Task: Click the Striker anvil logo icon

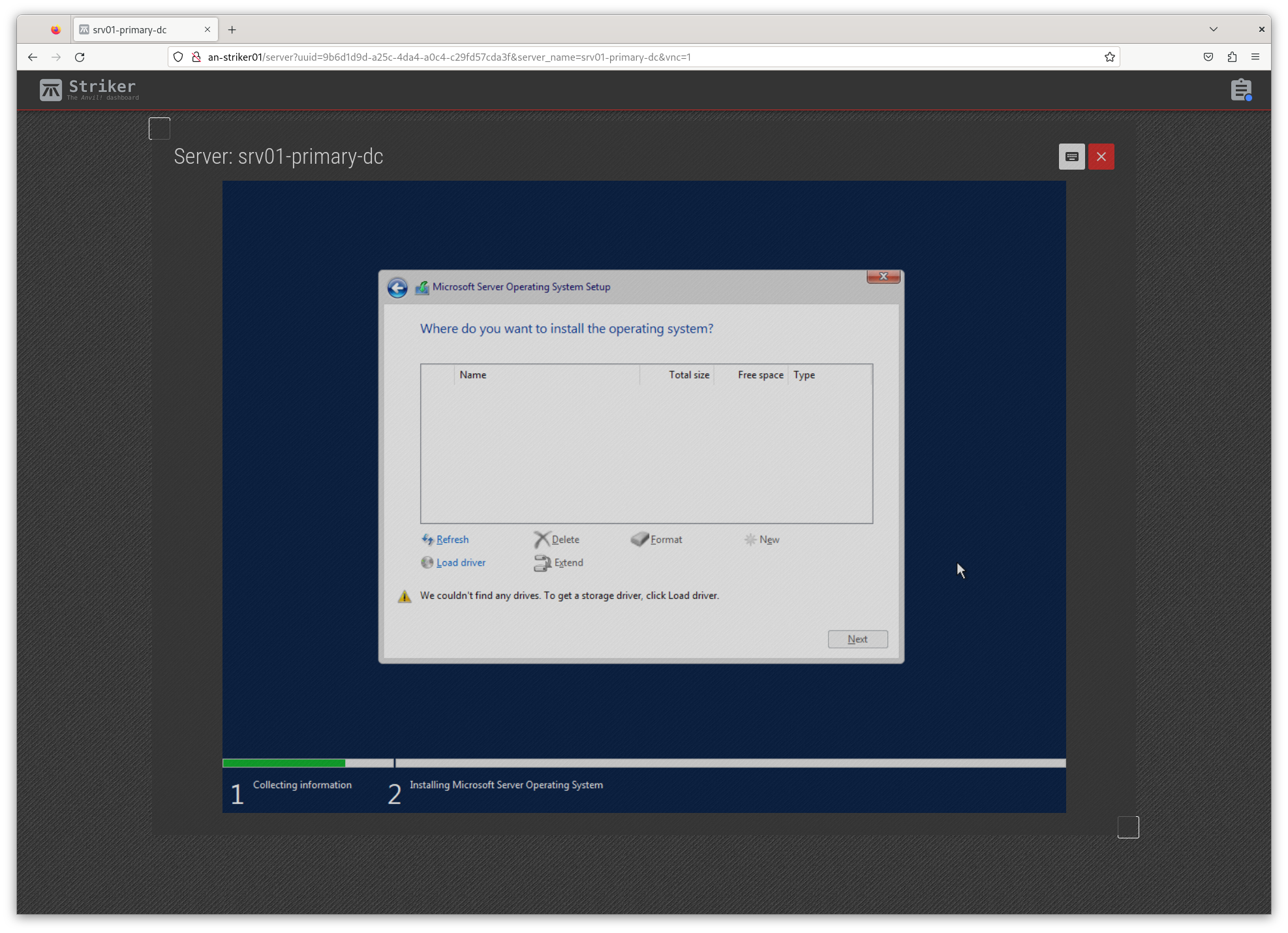Action: click(50, 89)
